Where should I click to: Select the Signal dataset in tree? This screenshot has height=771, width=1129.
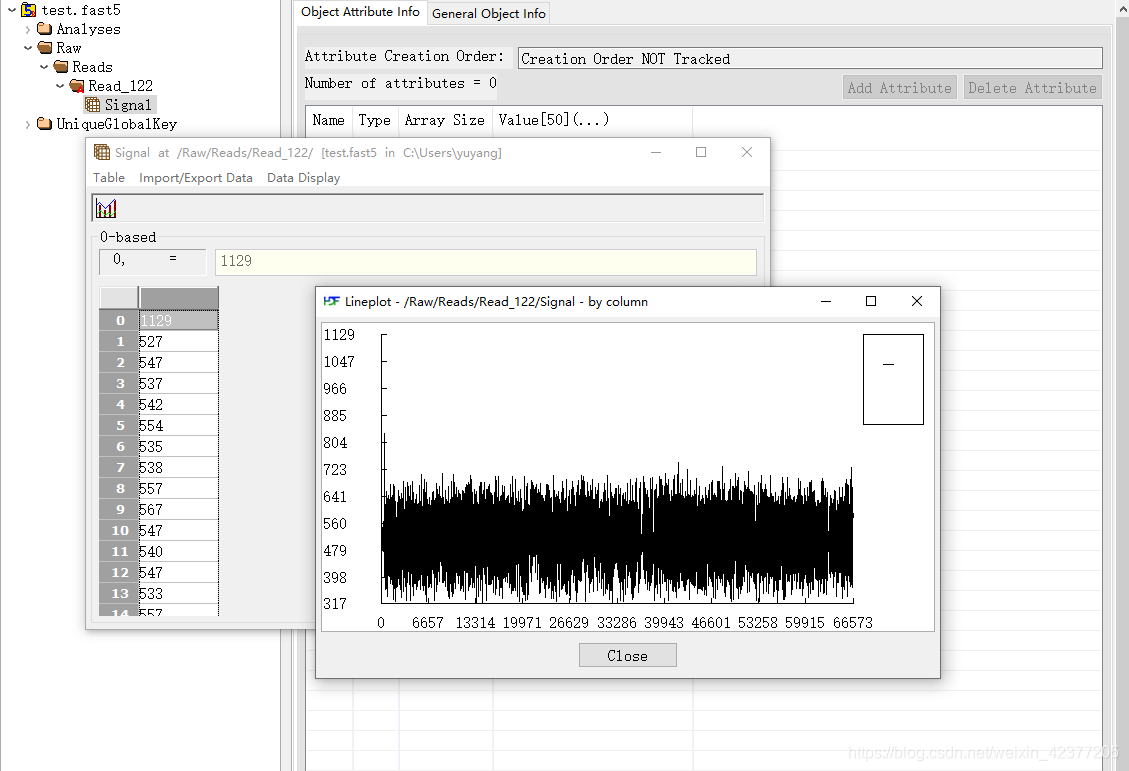128,105
